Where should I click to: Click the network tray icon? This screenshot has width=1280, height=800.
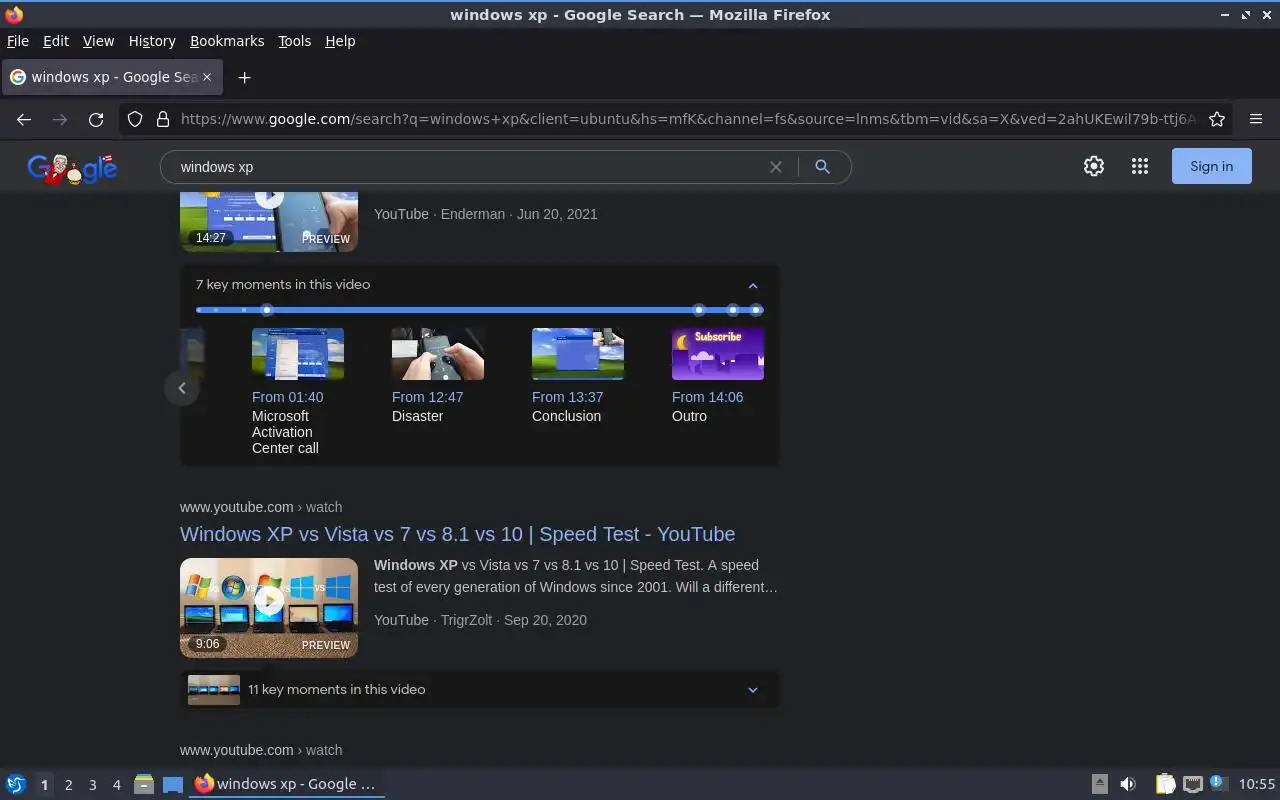pos(1192,784)
